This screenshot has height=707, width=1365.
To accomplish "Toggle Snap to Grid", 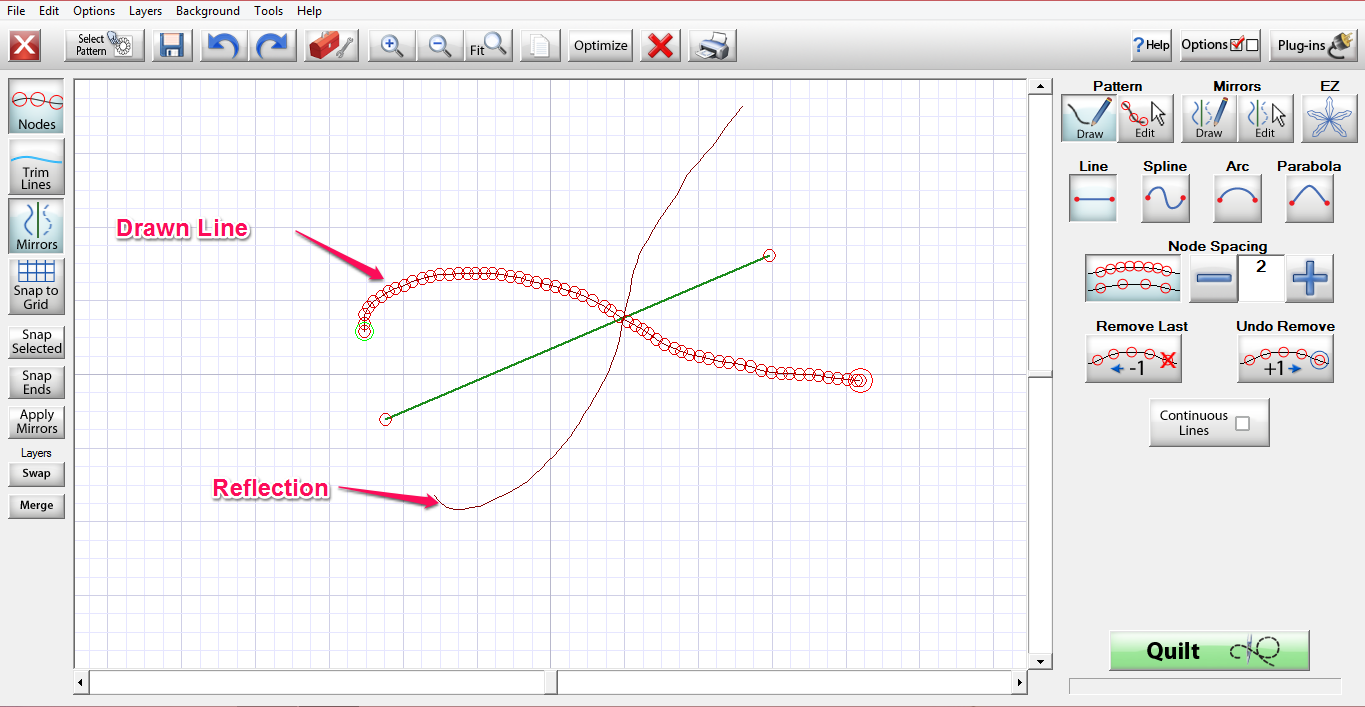I will click(x=37, y=286).
